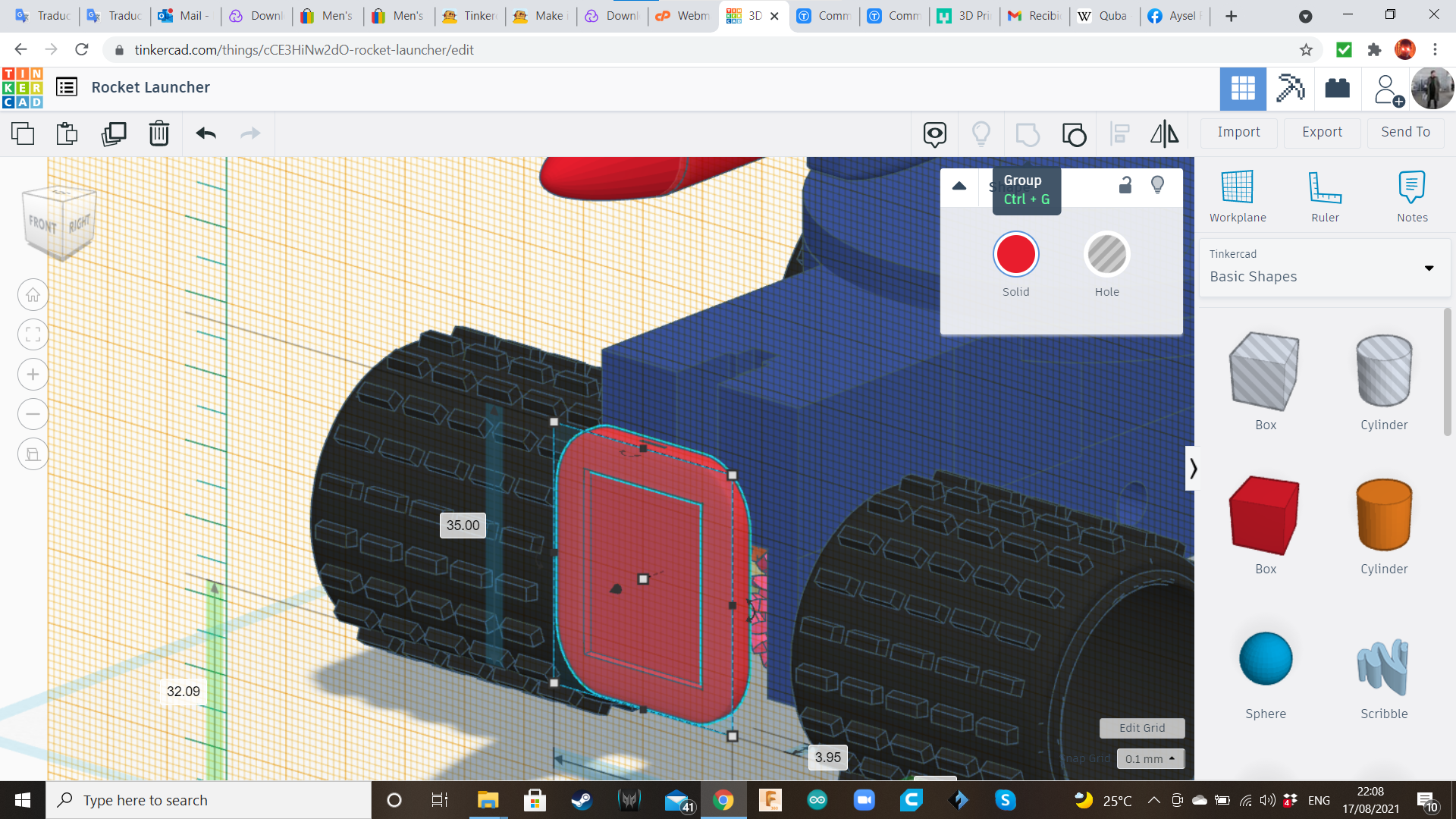Switch to the Bricks view
This screenshot has width=1456, height=819.
pyautogui.click(x=1337, y=89)
